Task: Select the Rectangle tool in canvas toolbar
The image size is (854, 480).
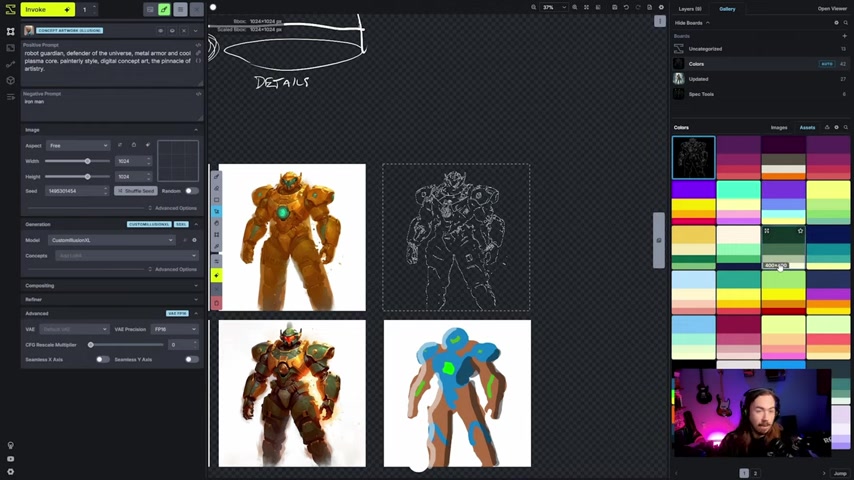Action: [216, 200]
